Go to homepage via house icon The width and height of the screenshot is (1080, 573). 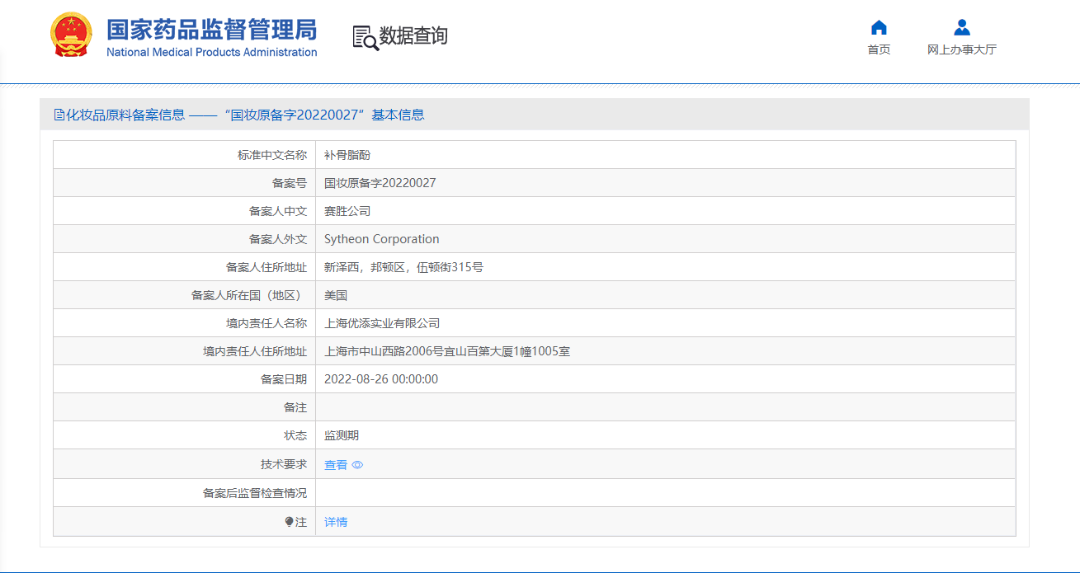[x=879, y=28]
